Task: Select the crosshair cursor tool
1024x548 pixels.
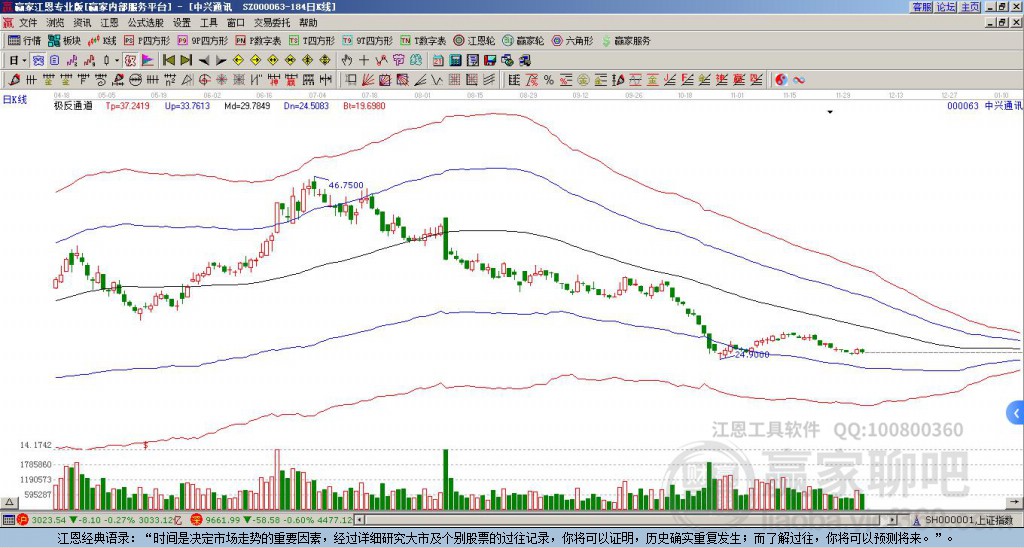Action: (364, 61)
